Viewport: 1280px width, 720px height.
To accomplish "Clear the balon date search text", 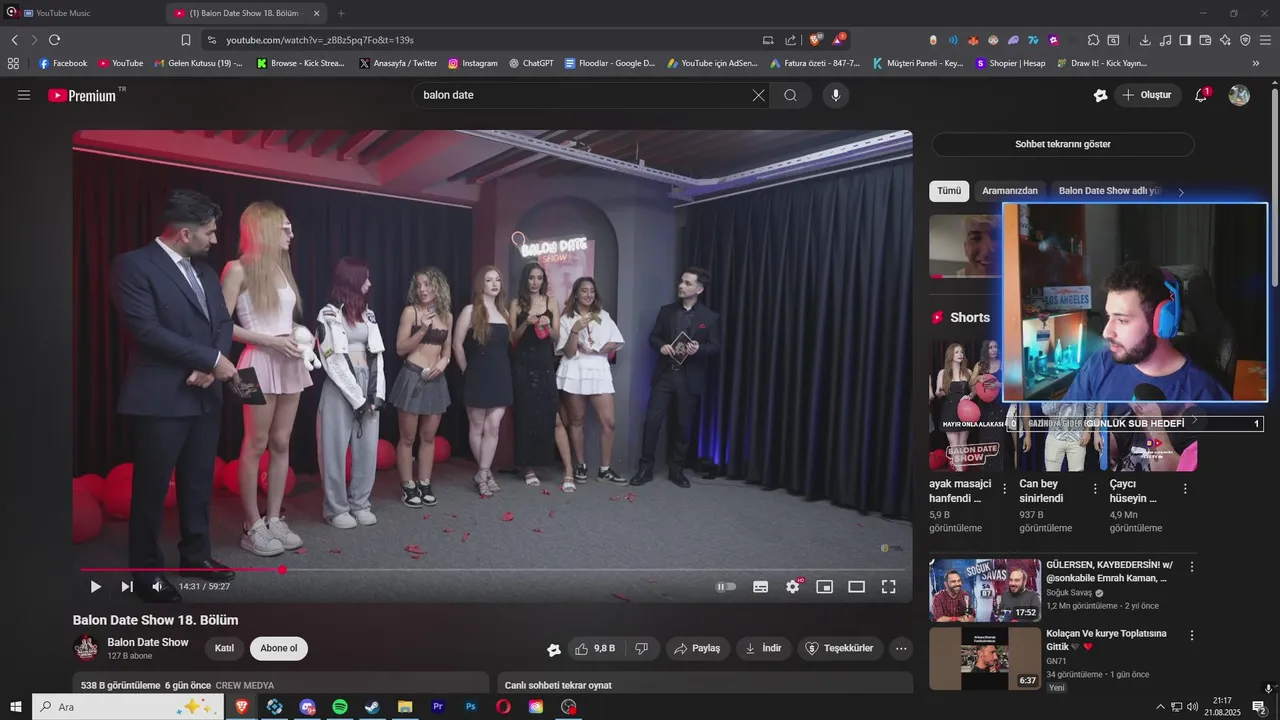I will [x=758, y=95].
